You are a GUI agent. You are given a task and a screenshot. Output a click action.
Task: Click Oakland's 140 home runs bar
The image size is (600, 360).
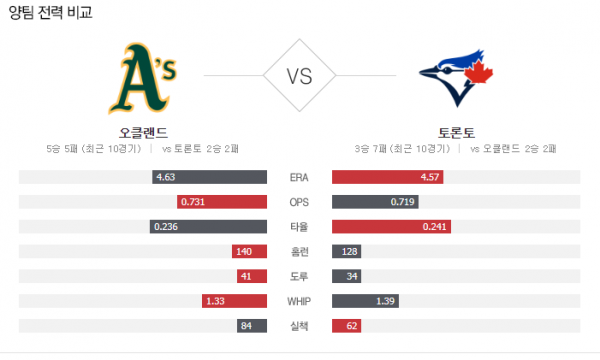pos(249,251)
